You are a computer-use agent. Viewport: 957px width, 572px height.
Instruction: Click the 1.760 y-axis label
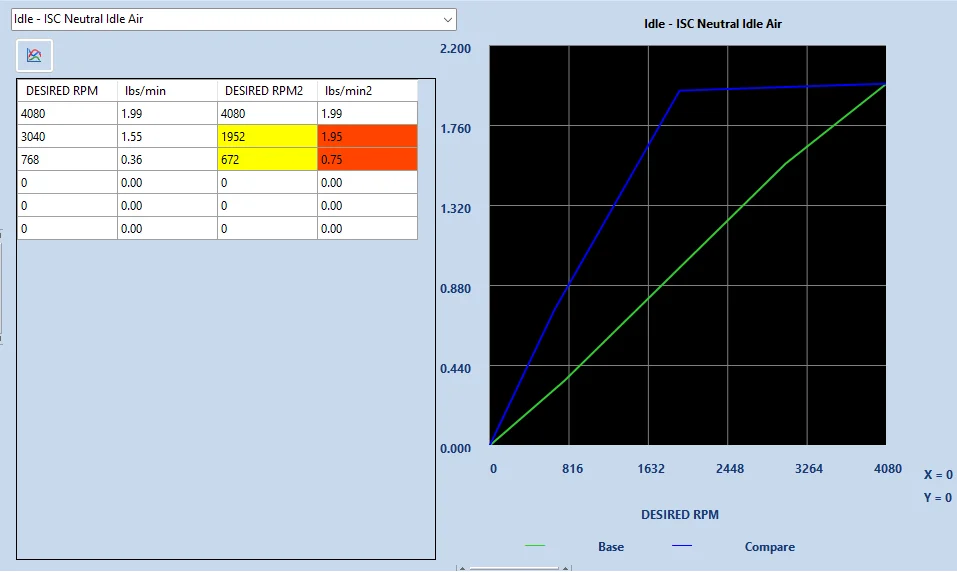click(x=455, y=129)
